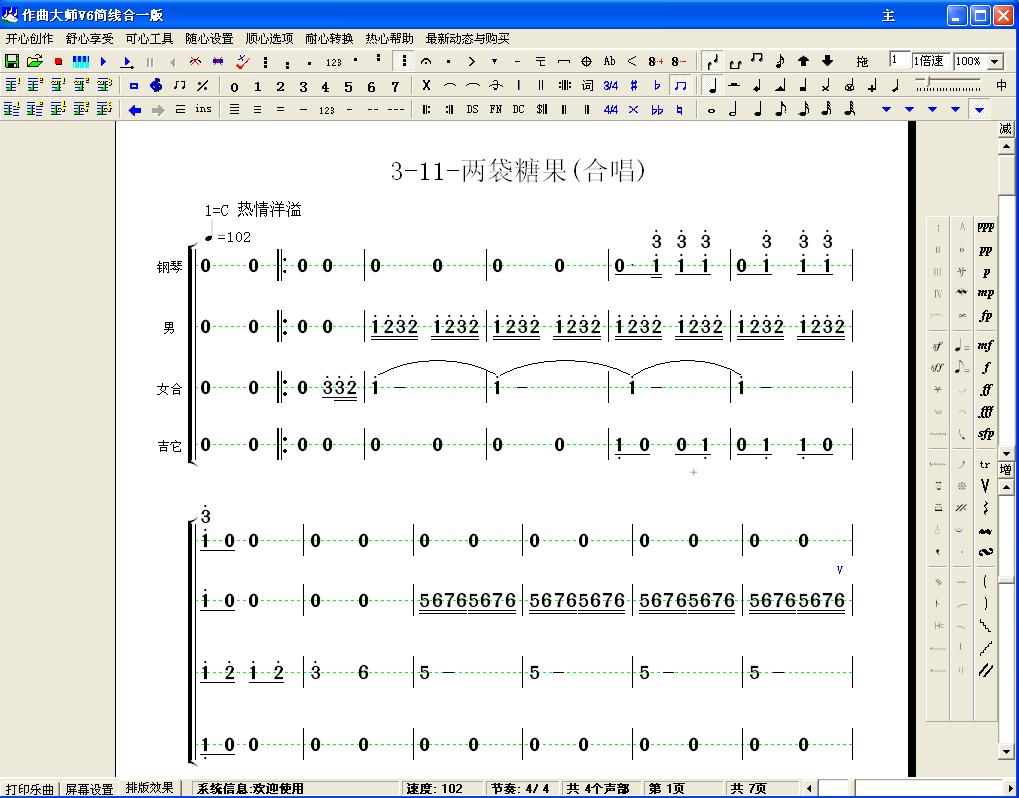The height and width of the screenshot is (798, 1019).
Task: Select the number 5 note button
Action: point(348,86)
